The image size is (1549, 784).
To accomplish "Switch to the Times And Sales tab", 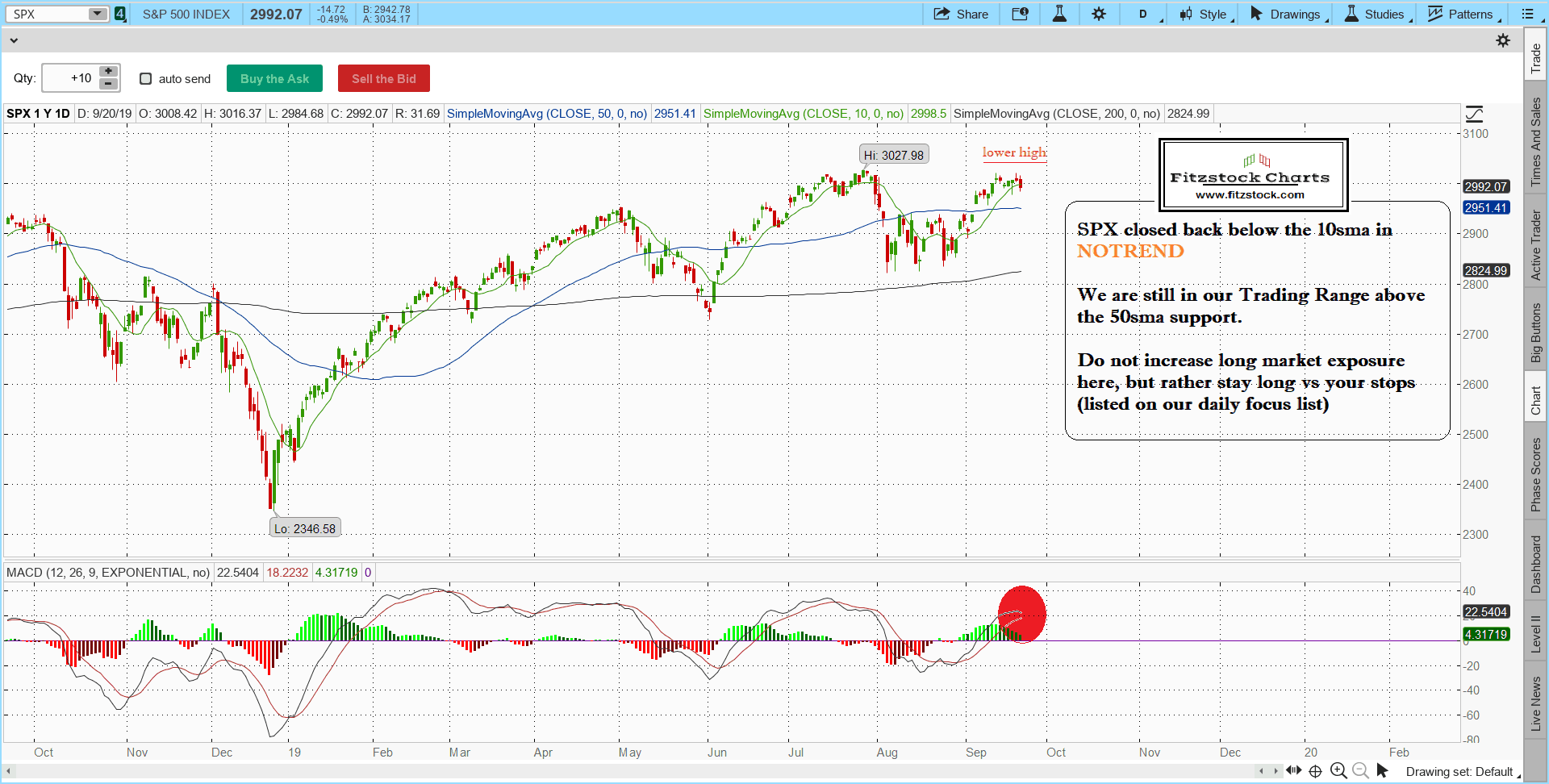I will click(x=1535, y=142).
